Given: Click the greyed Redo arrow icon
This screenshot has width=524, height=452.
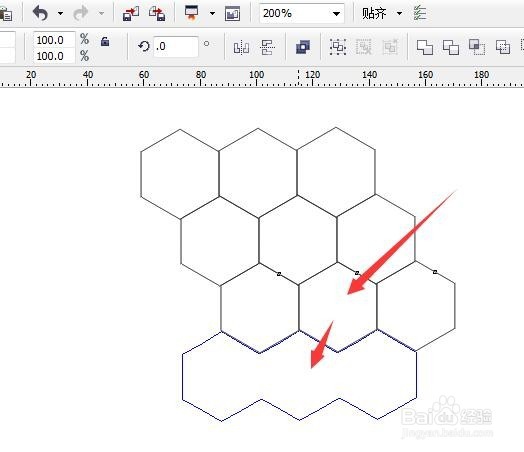Looking at the screenshot, I should tap(81, 14).
